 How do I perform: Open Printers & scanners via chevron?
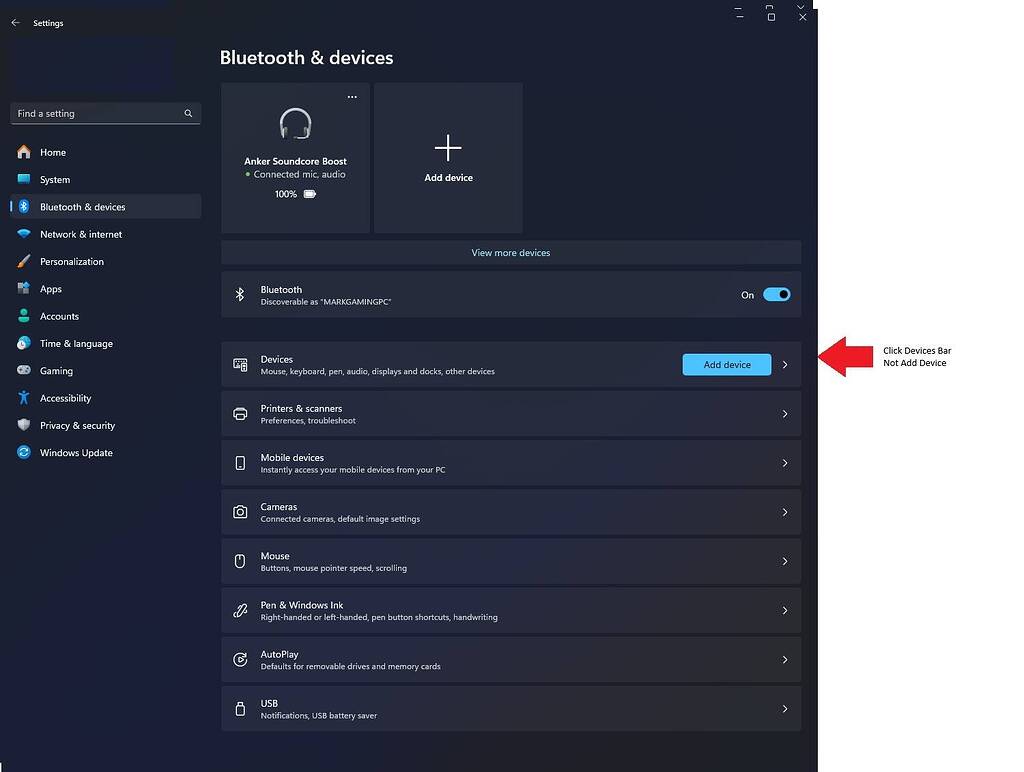(x=785, y=414)
